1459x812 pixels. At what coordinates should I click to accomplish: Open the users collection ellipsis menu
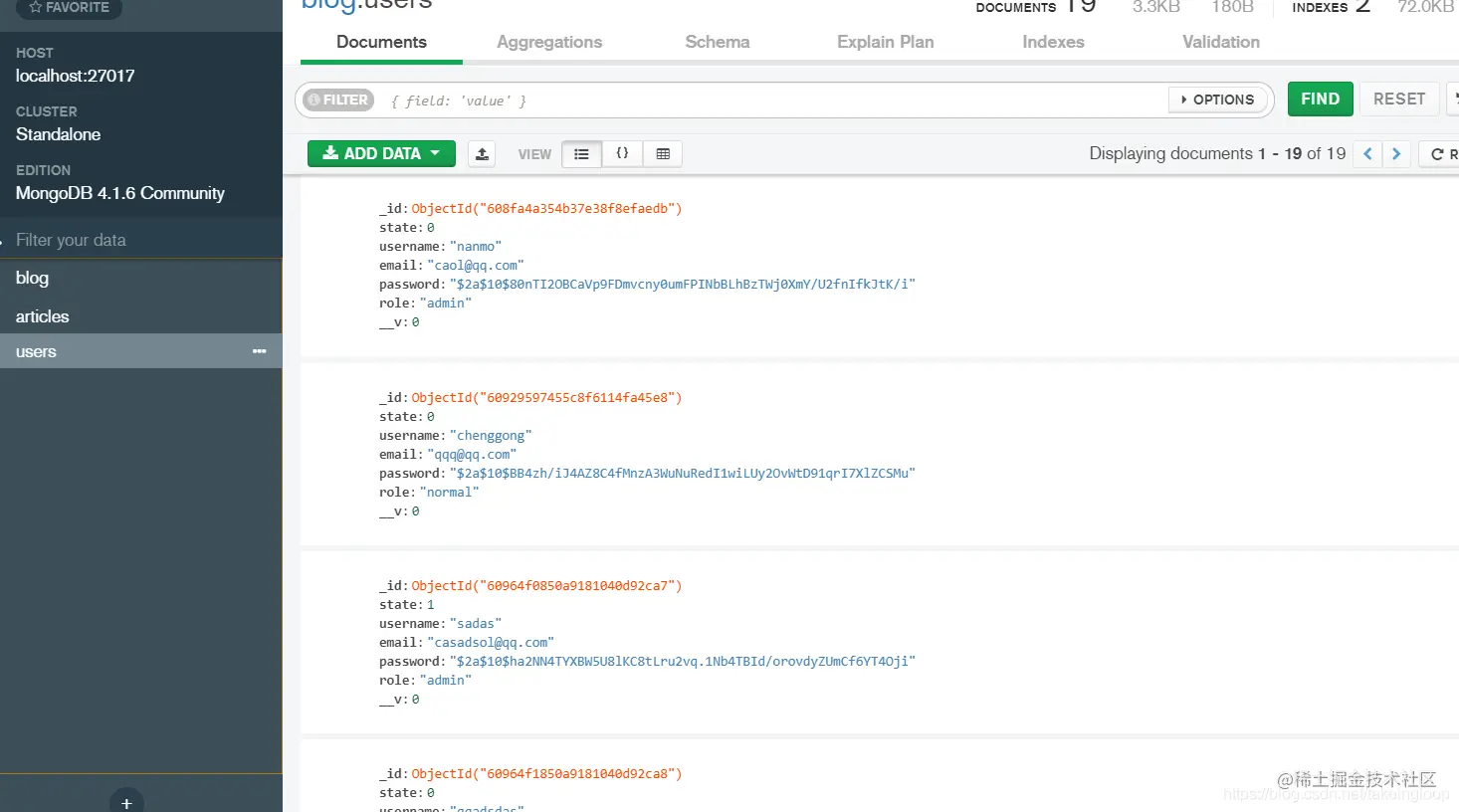[x=260, y=351]
